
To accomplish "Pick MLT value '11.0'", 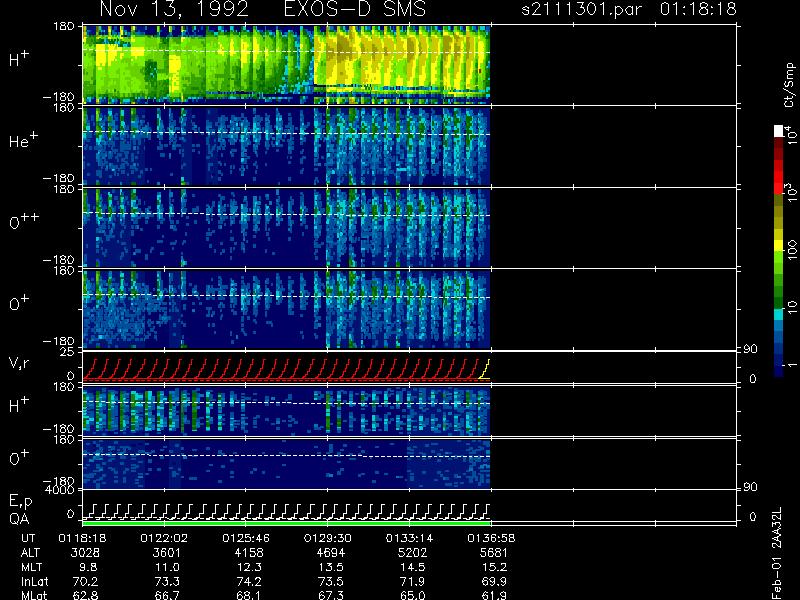I will click(x=167, y=567).
